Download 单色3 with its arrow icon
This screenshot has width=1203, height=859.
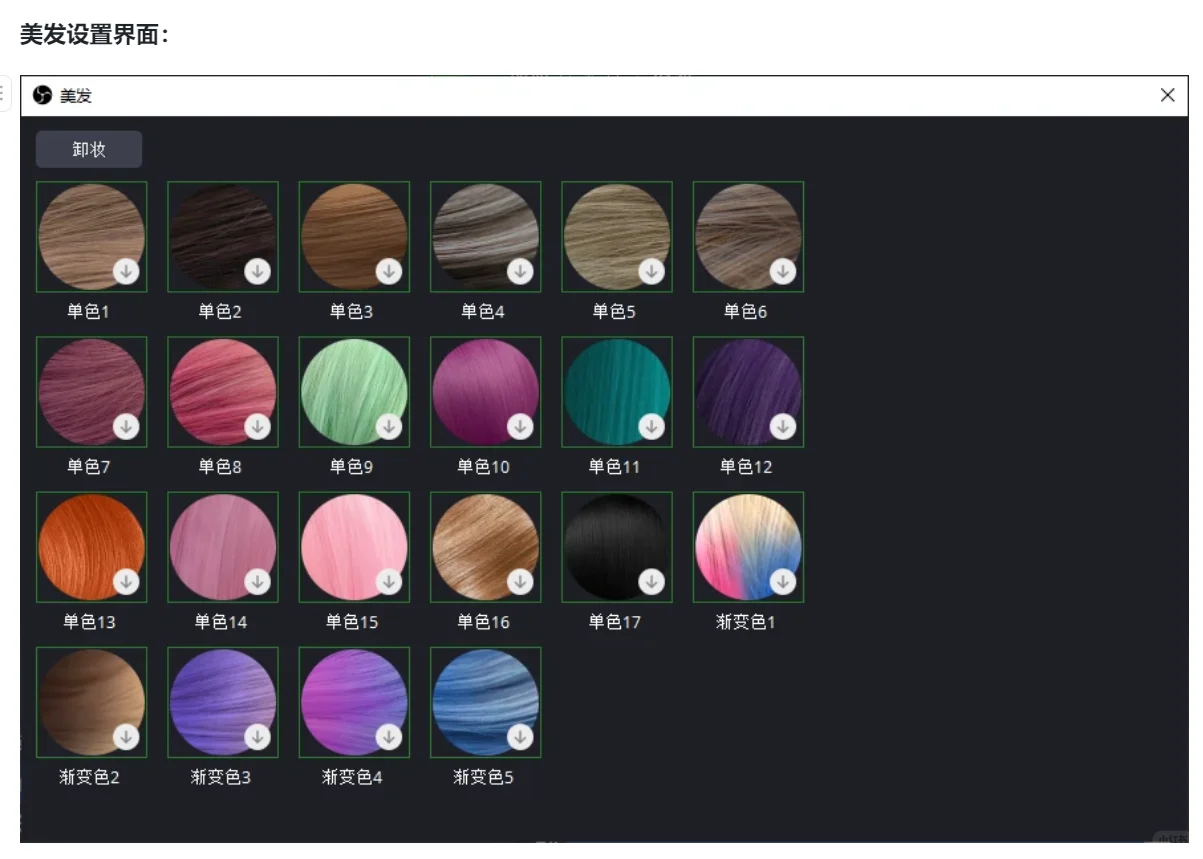coord(389,271)
